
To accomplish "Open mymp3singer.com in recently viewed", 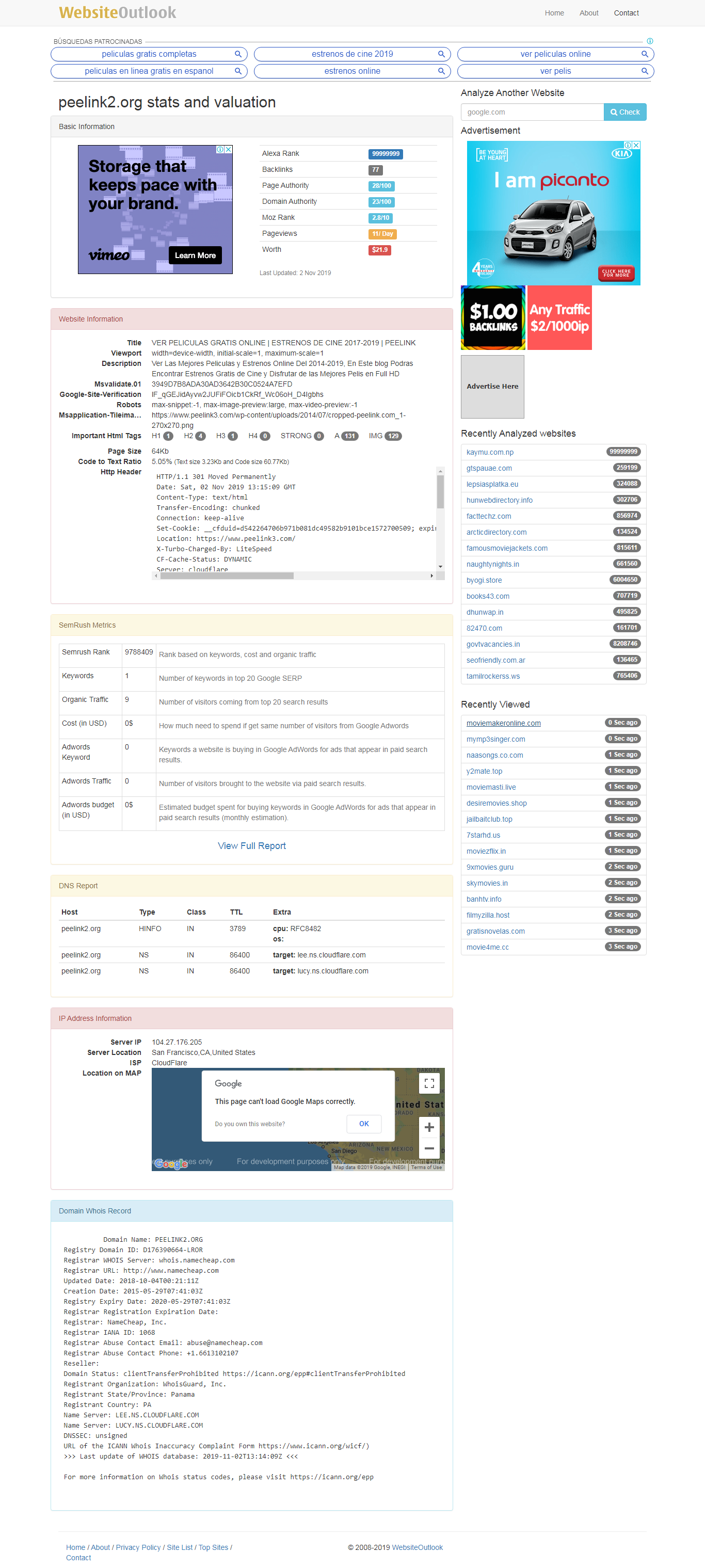I will [x=495, y=739].
